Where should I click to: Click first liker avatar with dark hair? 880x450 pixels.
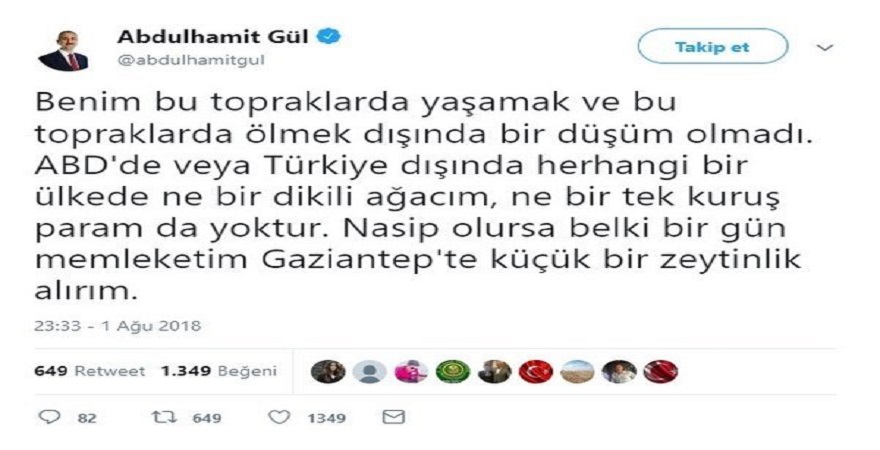[x=328, y=371]
